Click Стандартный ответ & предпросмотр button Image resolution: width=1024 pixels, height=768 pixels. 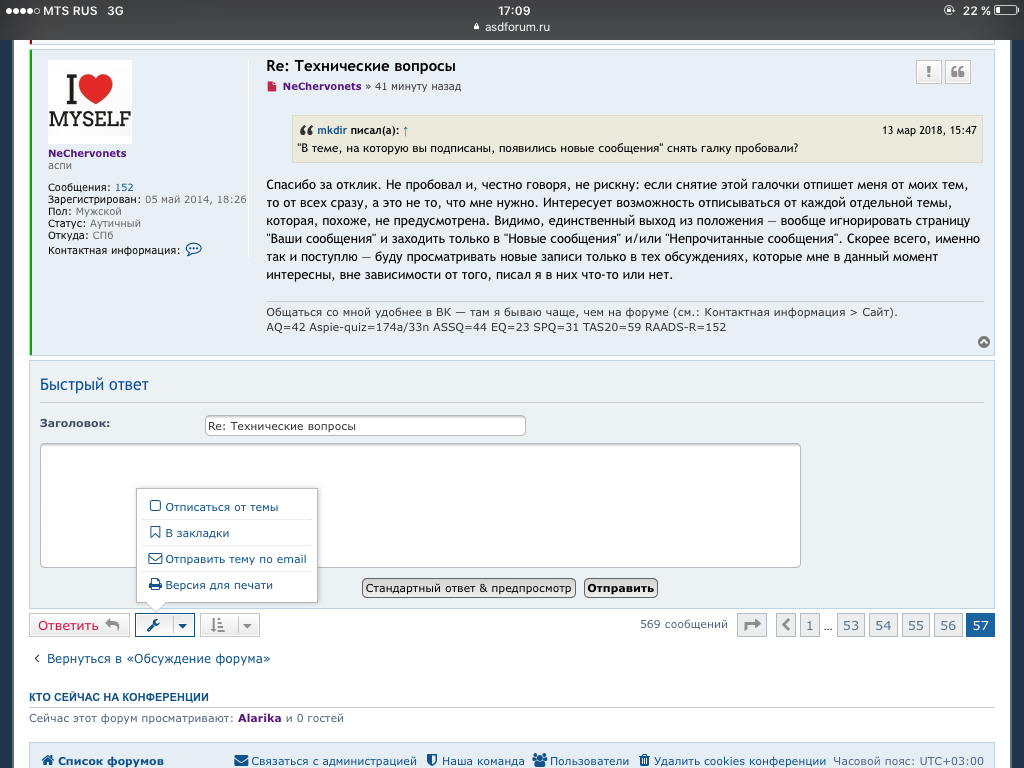[468, 588]
